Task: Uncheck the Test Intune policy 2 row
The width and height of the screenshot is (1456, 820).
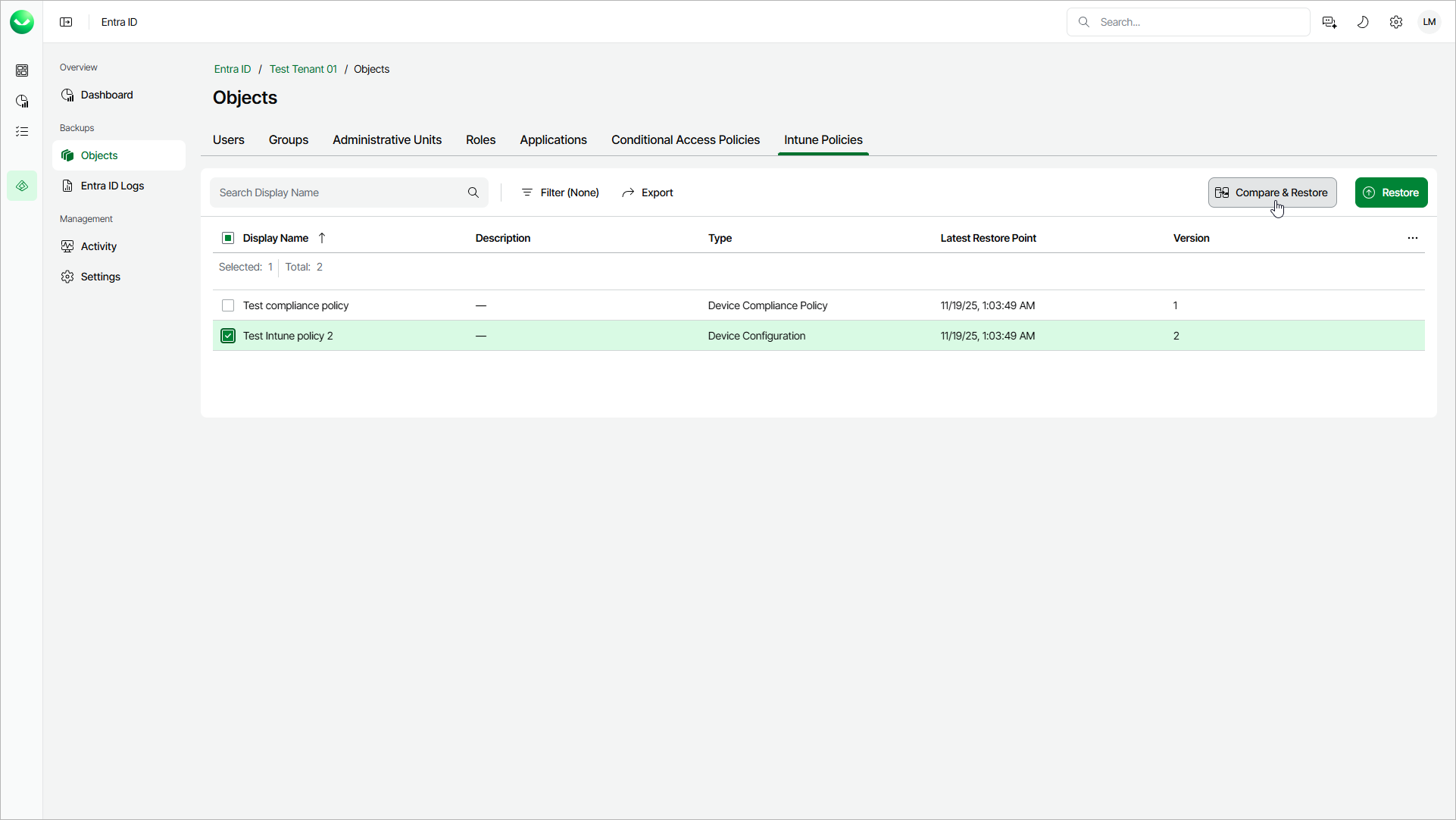Action: click(228, 336)
